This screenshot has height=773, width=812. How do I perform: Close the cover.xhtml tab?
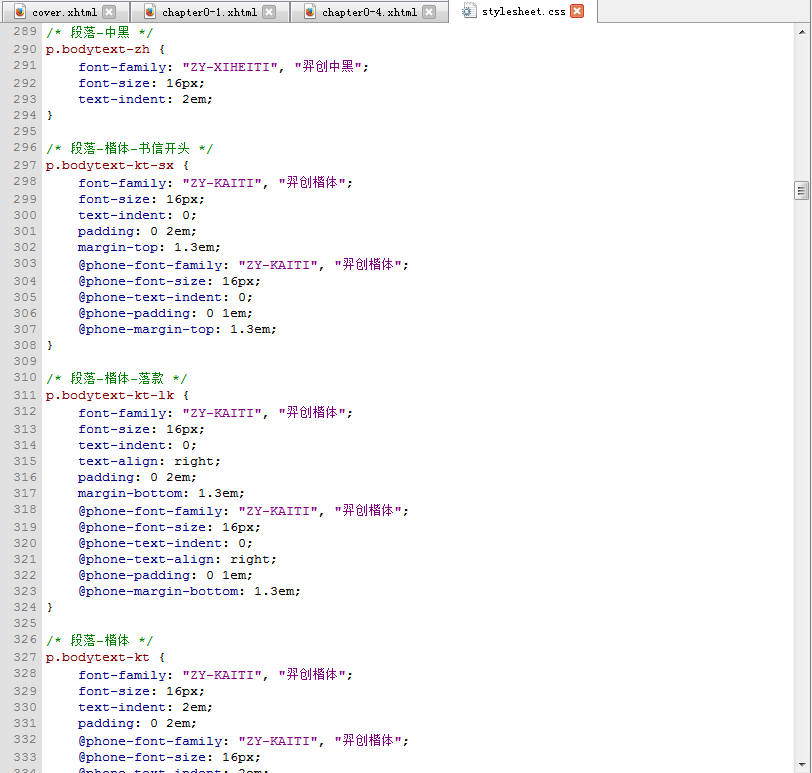click(x=109, y=12)
